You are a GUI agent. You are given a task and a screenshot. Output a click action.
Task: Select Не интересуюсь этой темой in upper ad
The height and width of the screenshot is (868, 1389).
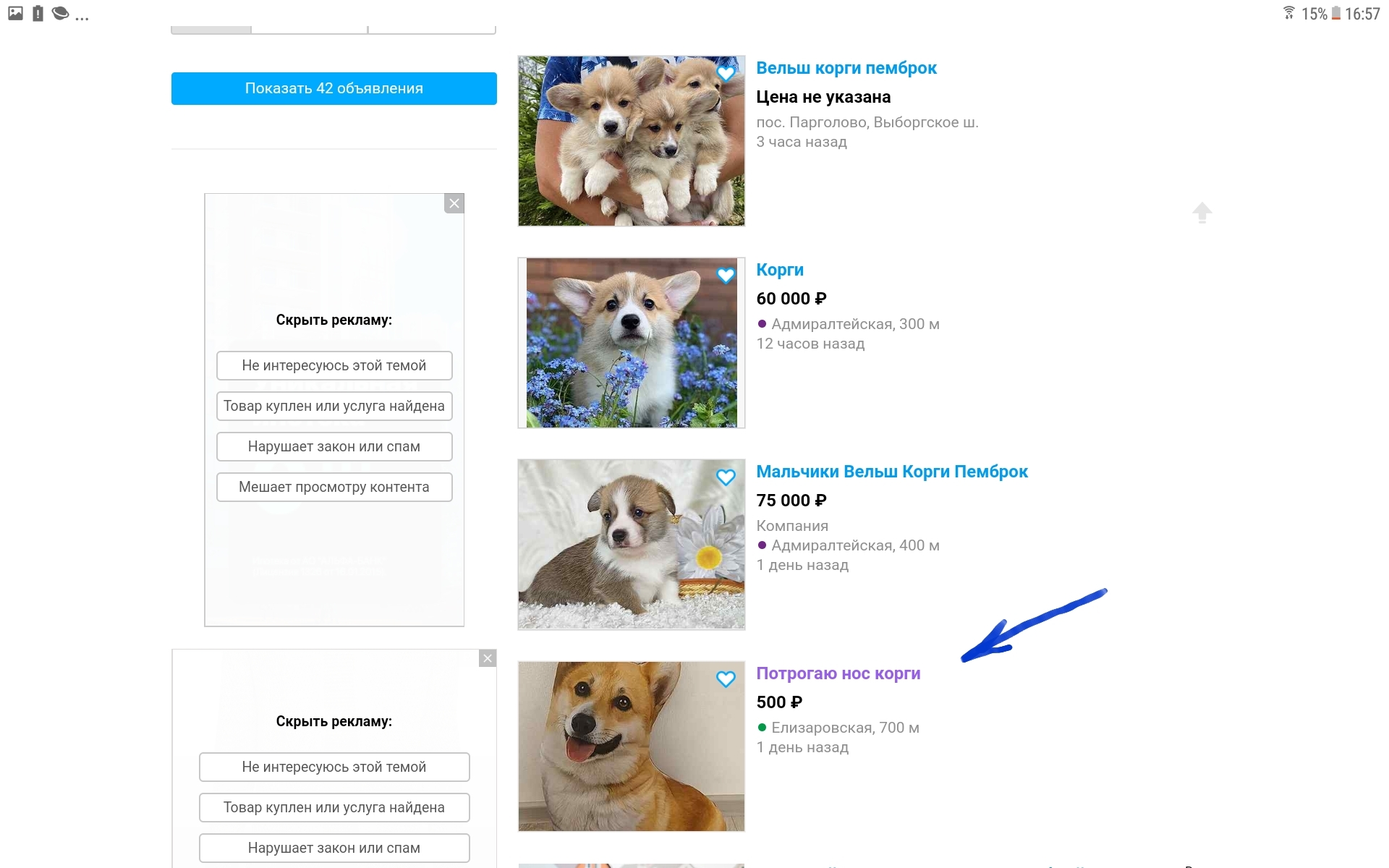click(334, 365)
